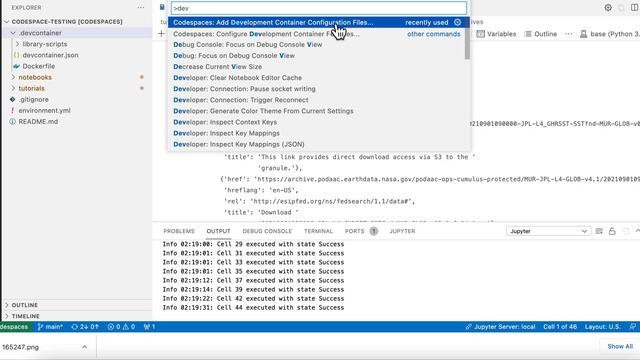The width and height of the screenshot is (640, 360).
Task: Switch to the OUTPUT tab
Action: (218, 231)
